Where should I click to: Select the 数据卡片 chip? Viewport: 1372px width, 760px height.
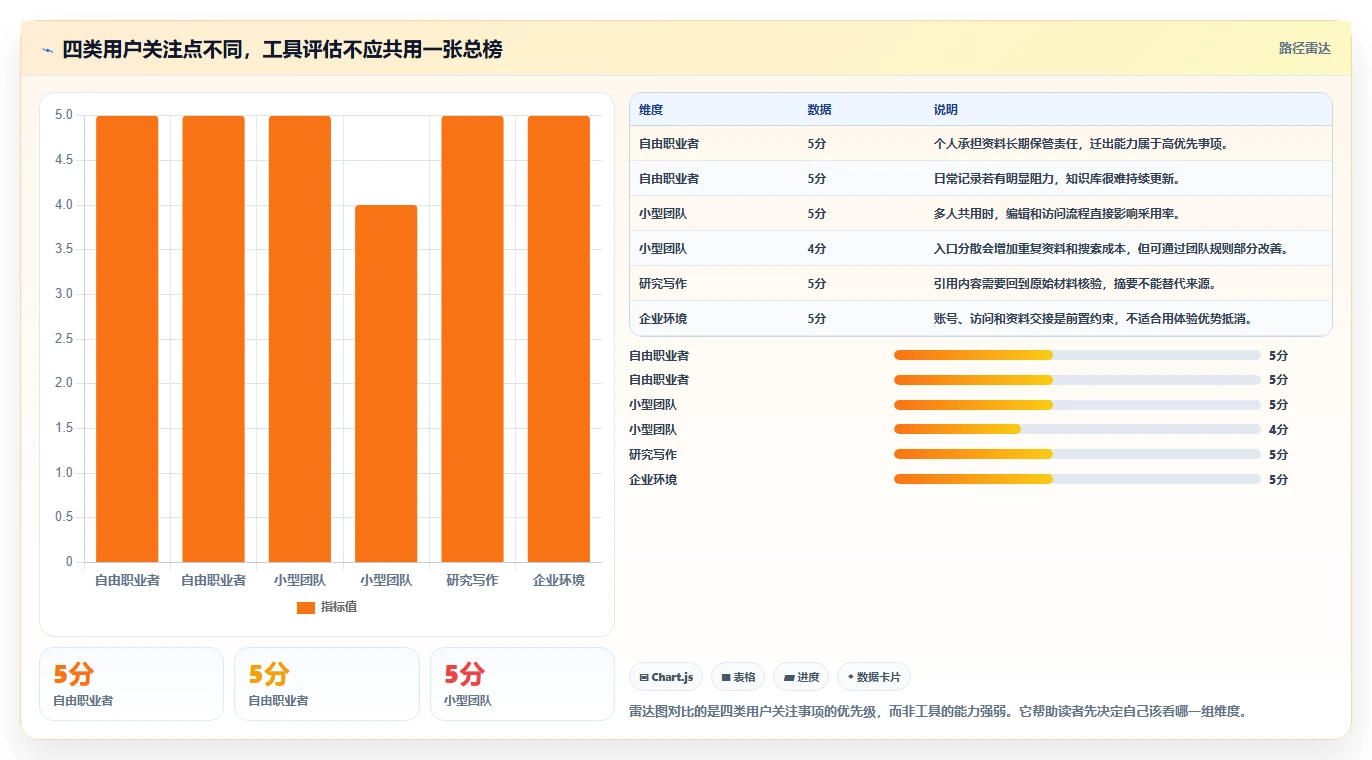click(x=874, y=677)
